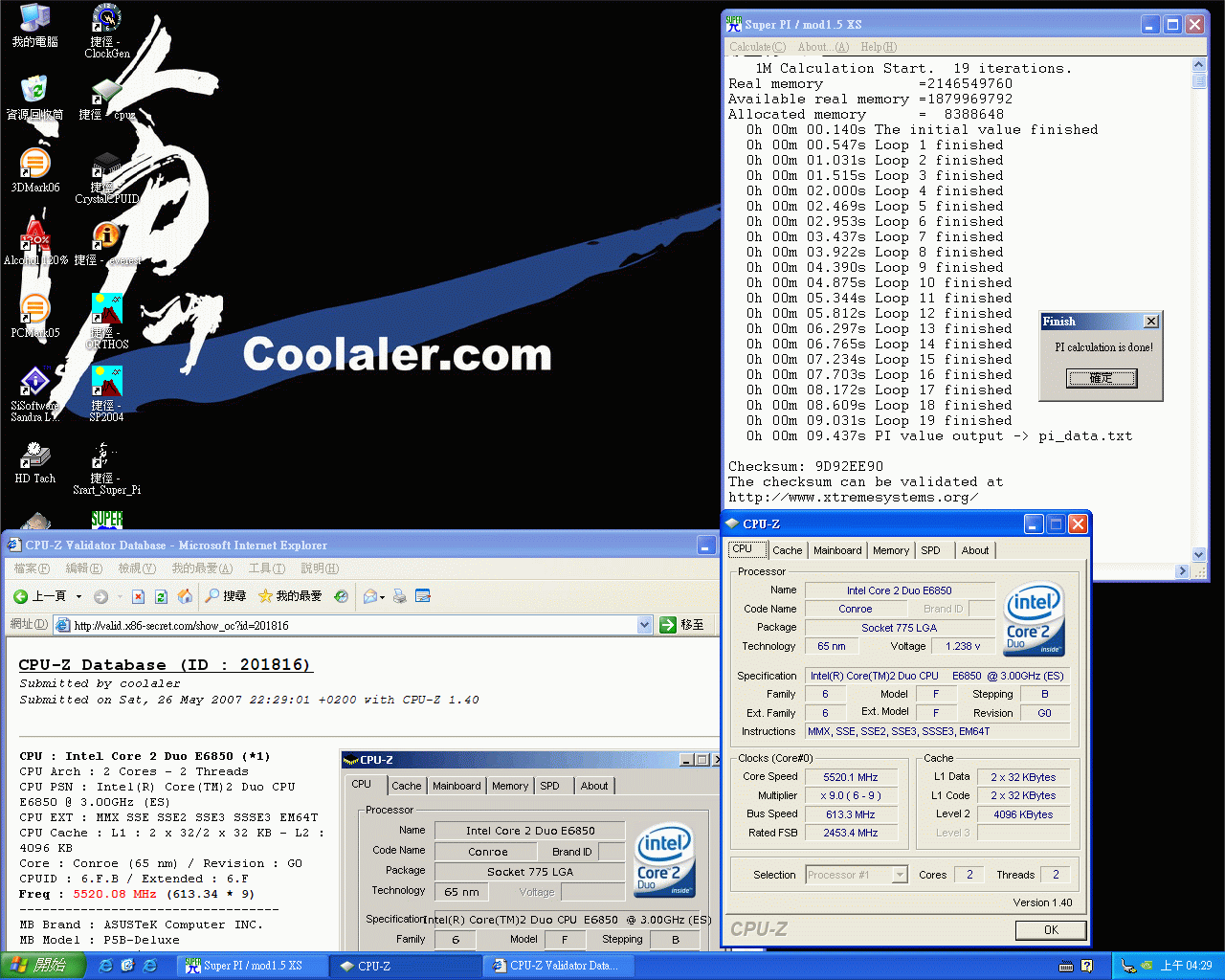Click the IE Refresh icon
1225x980 pixels.
(161, 596)
